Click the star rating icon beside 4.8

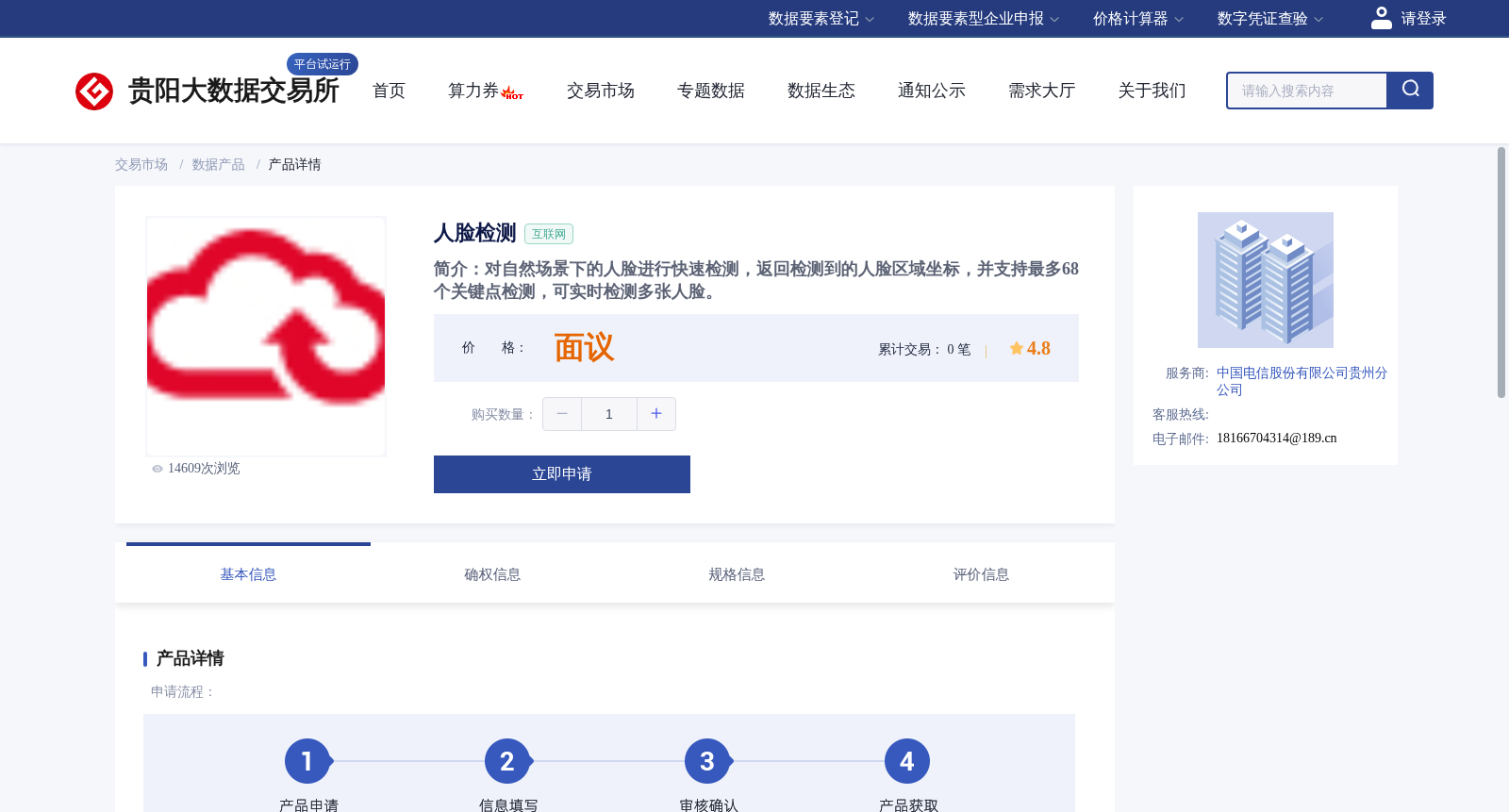click(1017, 348)
